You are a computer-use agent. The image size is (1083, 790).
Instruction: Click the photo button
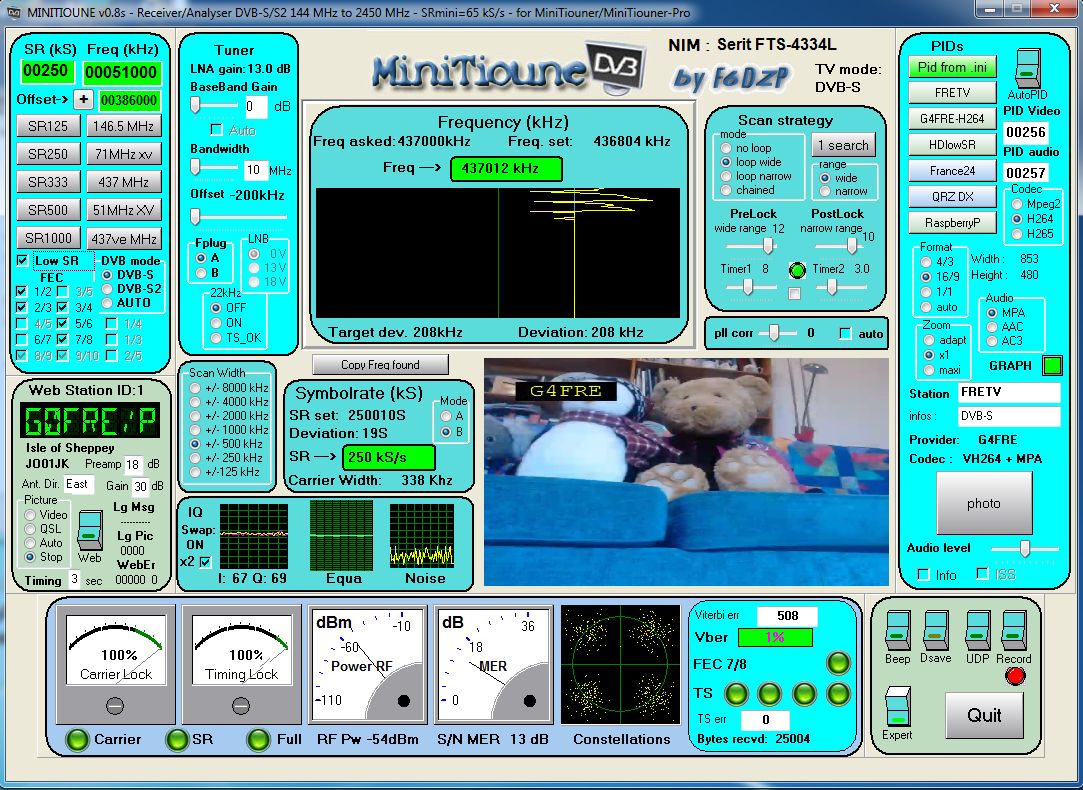pyautogui.click(x=984, y=503)
